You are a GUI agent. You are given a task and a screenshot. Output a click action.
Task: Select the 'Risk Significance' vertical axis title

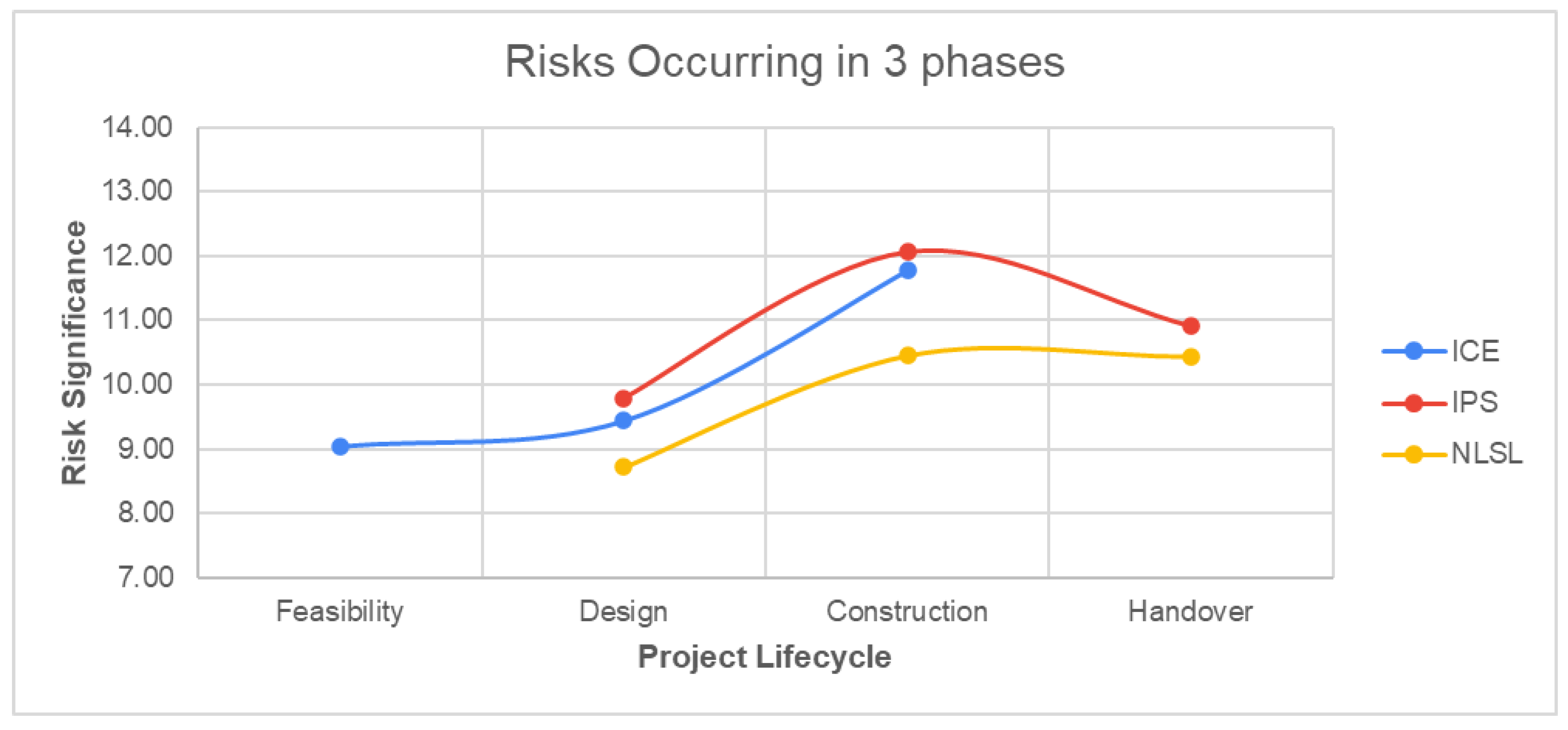tap(74, 353)
